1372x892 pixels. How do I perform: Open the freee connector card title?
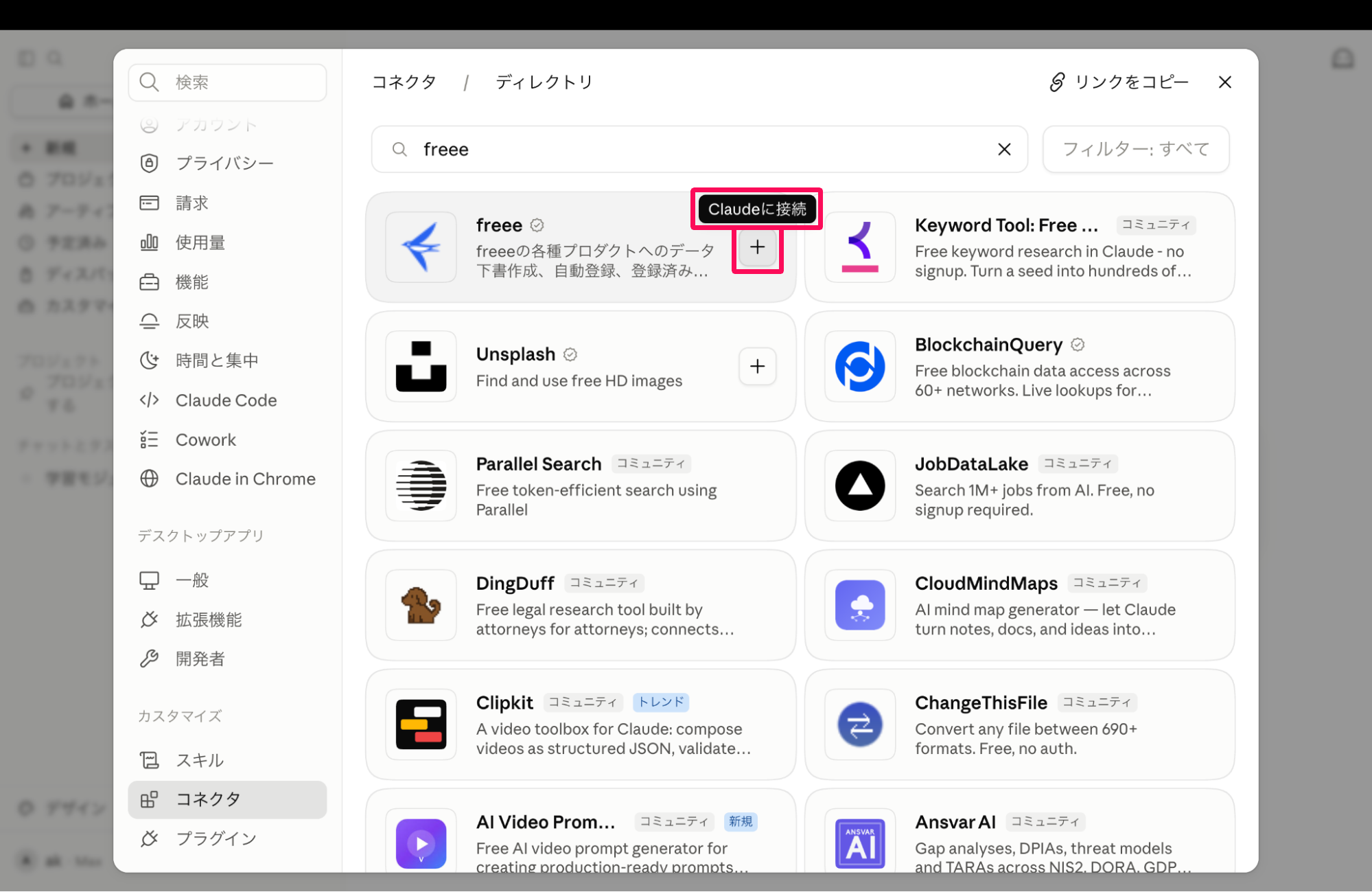pos(499,225)
